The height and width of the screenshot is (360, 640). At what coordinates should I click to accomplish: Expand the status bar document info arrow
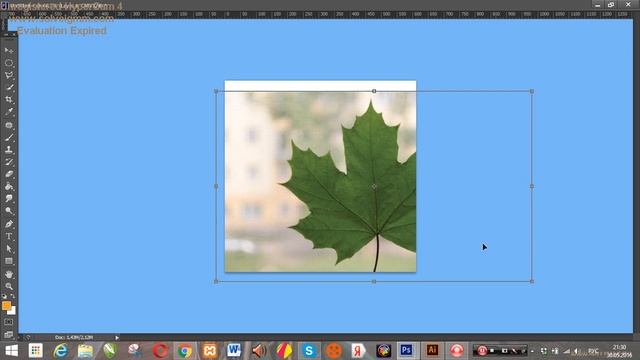tap(117, 338)
